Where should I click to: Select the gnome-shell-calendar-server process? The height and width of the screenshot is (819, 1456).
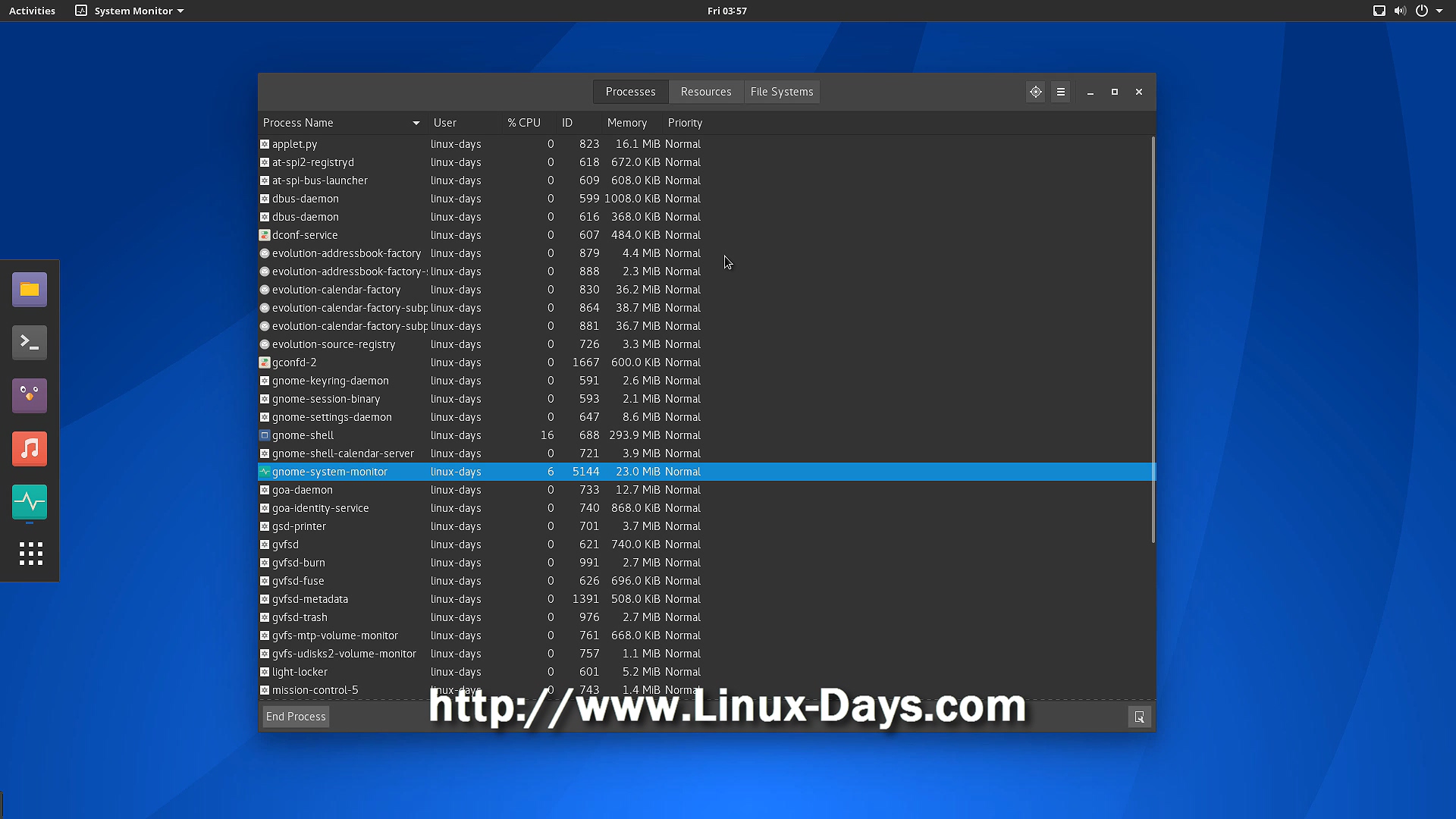point(705,453)
